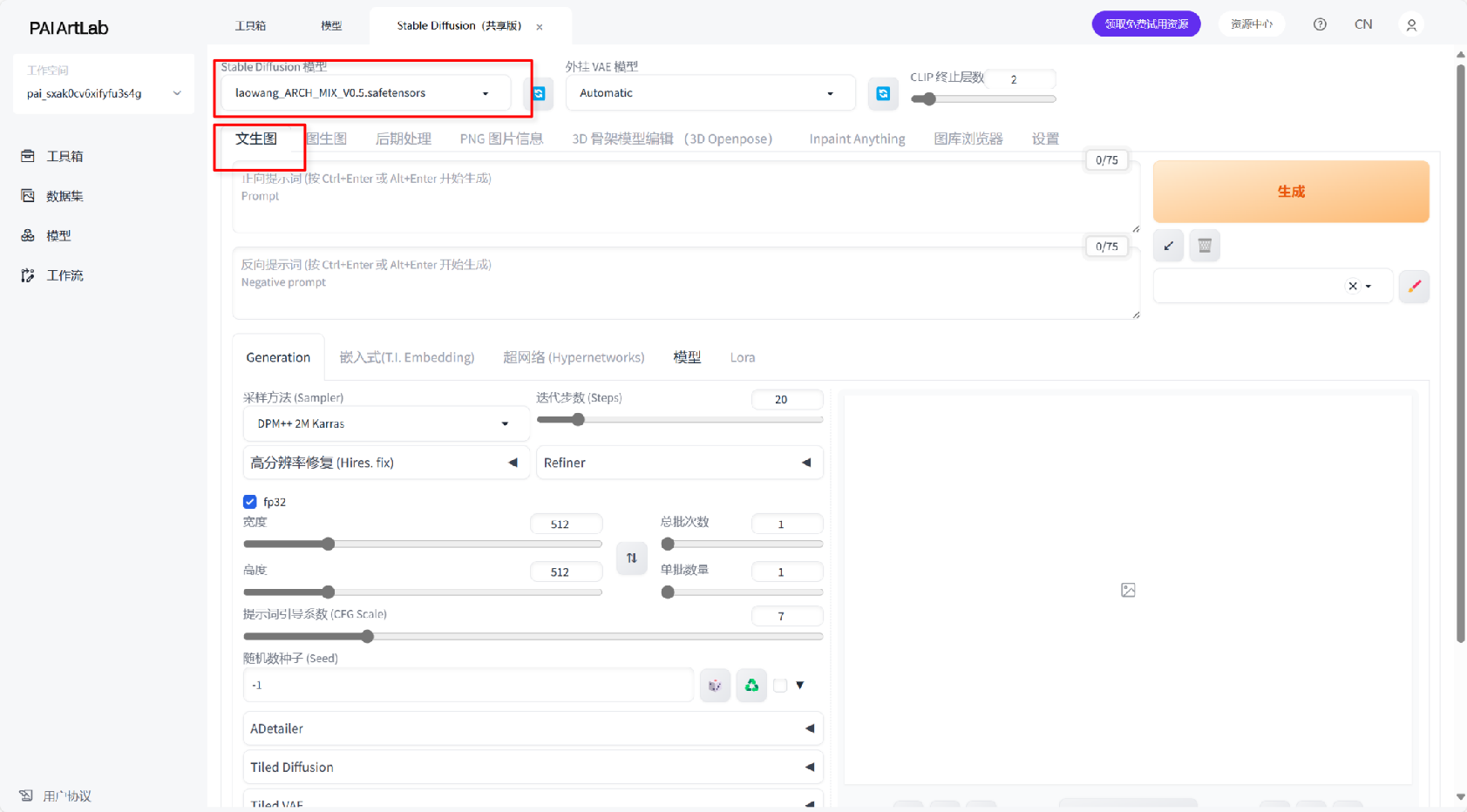Click the 迭代步数 (Steps) slider handle
Image resolution: width=1467 pixels, height=812 pixels.
(578, 420)
